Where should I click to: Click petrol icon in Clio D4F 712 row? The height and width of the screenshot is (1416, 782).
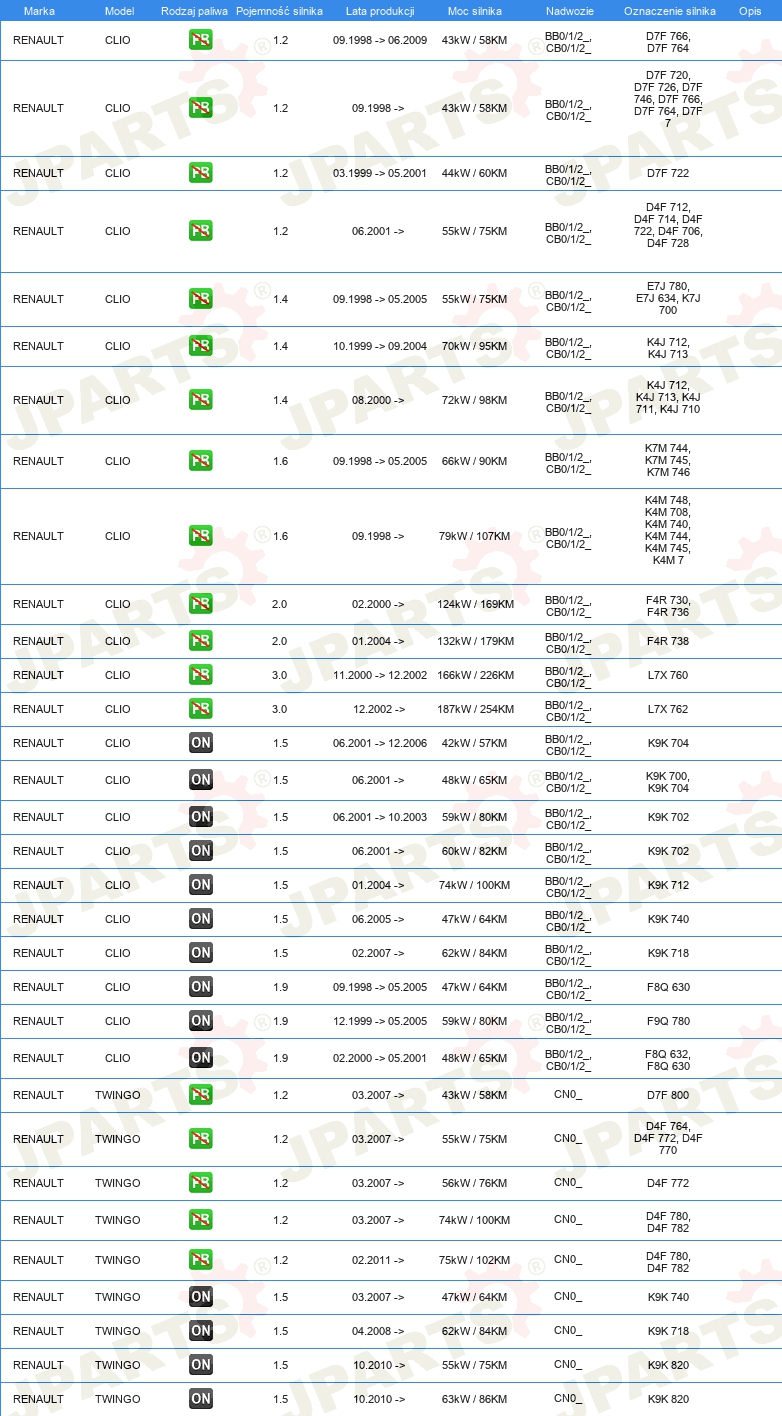(x=201, y=231)
